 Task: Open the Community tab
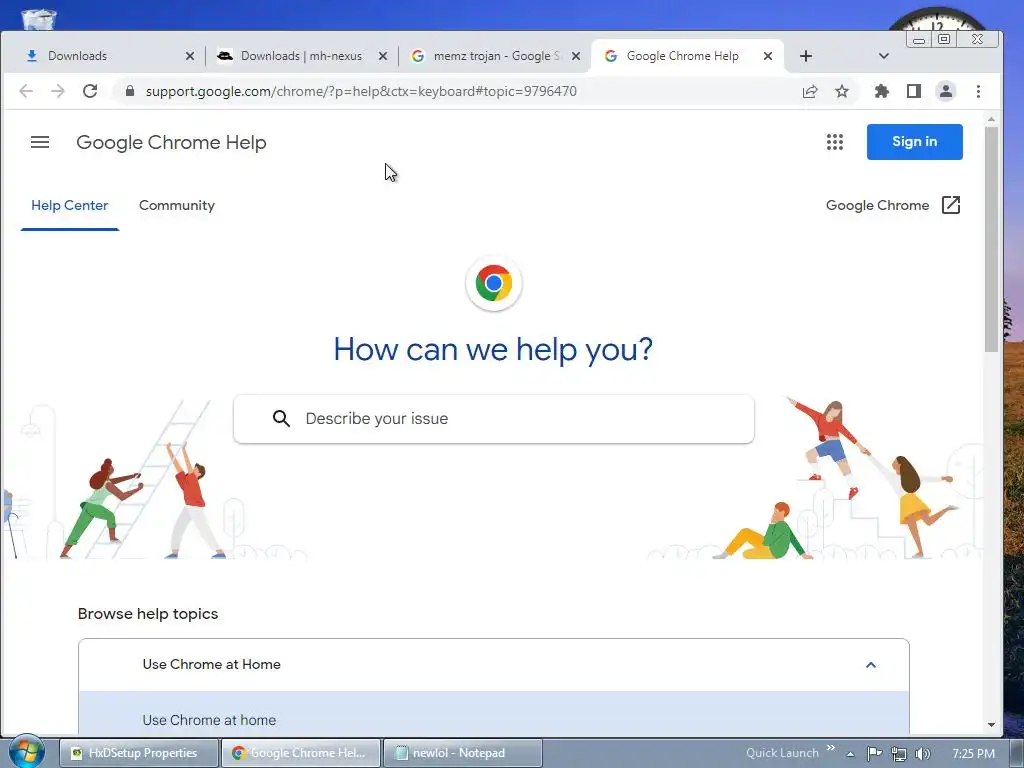[x=177, y=206]
